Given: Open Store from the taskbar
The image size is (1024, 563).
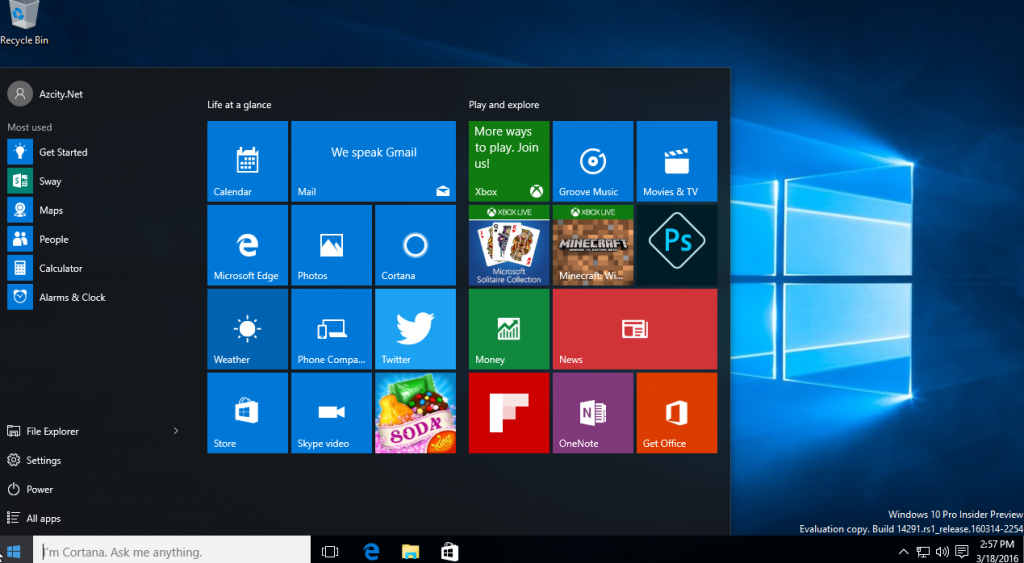Looking at the screenshot, I should (449, 552).
